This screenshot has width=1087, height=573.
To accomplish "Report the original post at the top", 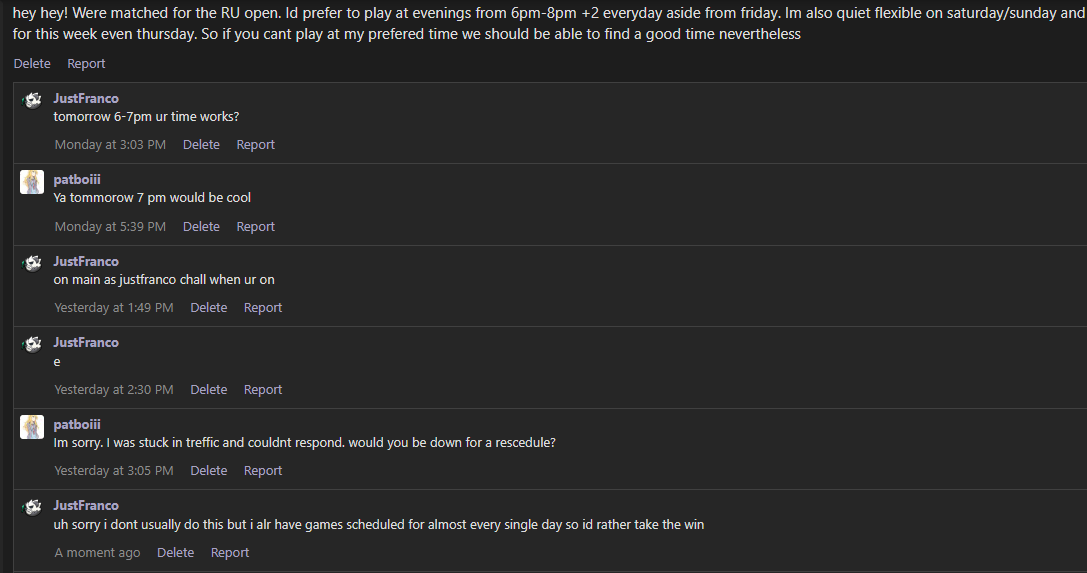I will [86, 64].
